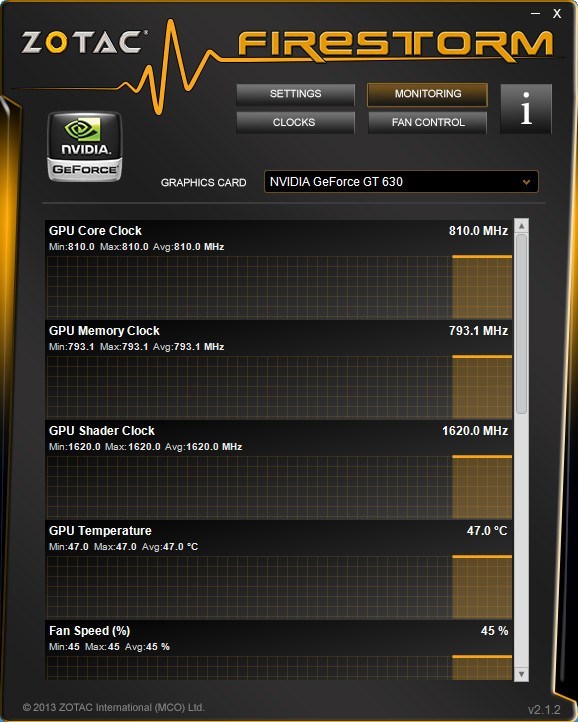Click the "v2.1.2" version text
The width and height of the screenshot is (578, 722).
click(x=543, y=709)
